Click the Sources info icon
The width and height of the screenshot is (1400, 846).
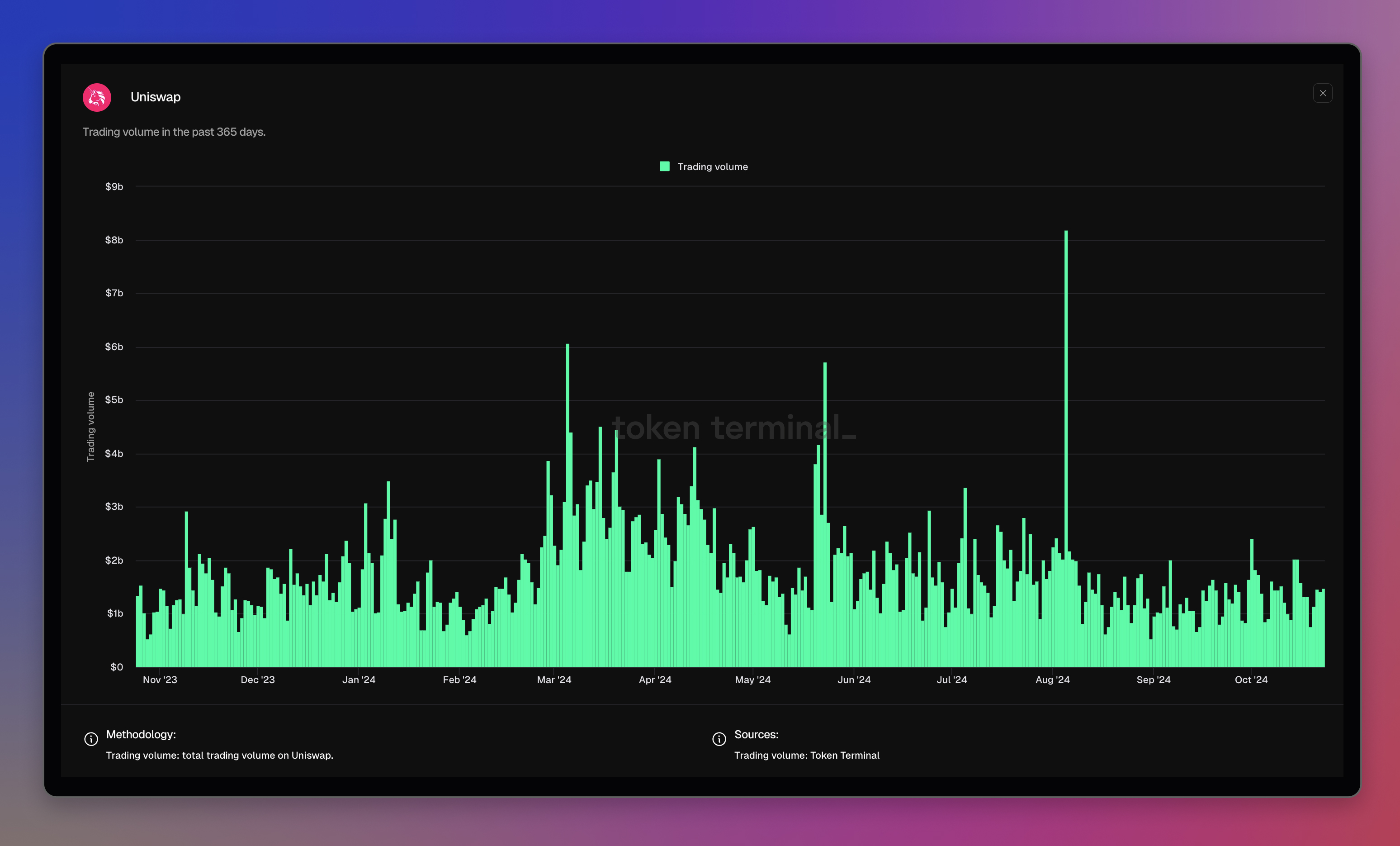[x=719, y=738]
